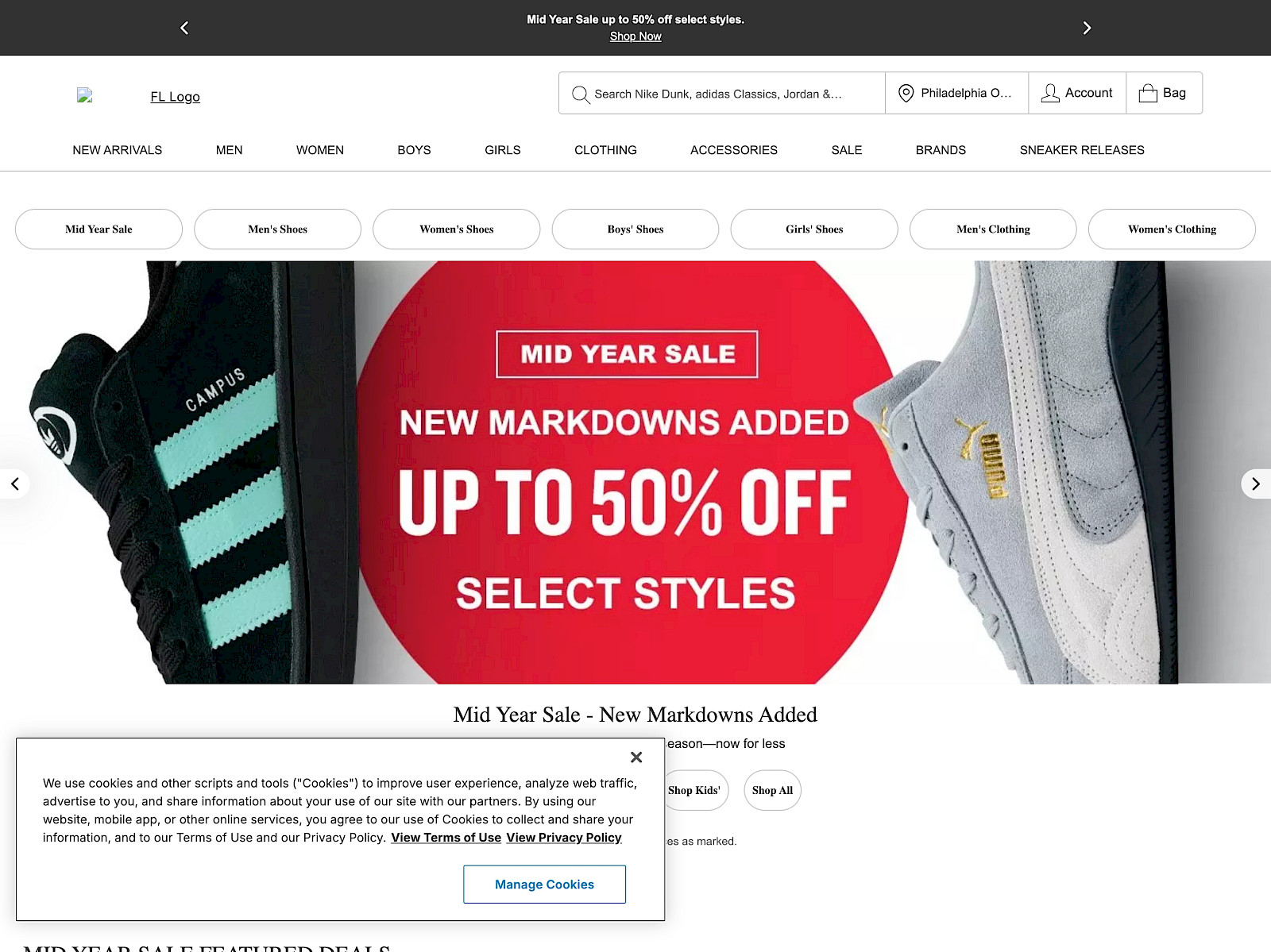Click the Mid Year Sale hero image
1271x952 pixels.
click(635, 472)
